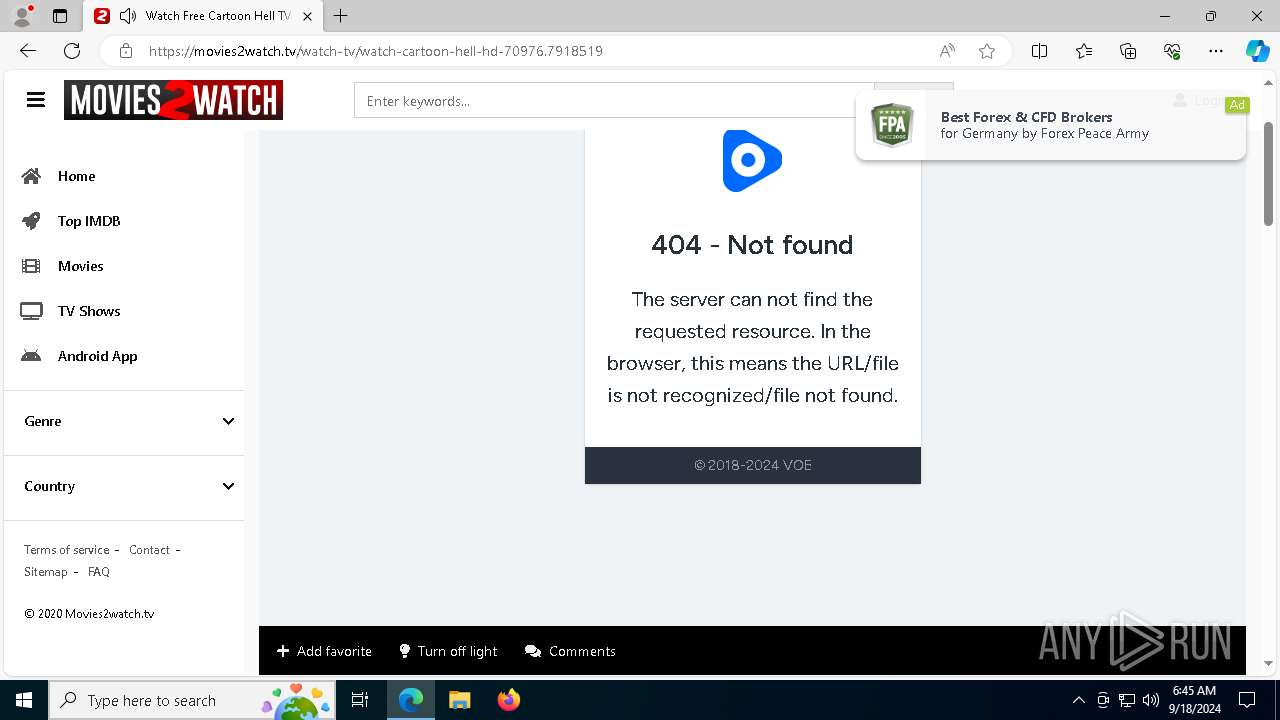Image resolution: width=1280 pixels, height=720 pixels.
Task: Go back with the browser arrow
Action: pyautogui.click(x=28, y=51)
